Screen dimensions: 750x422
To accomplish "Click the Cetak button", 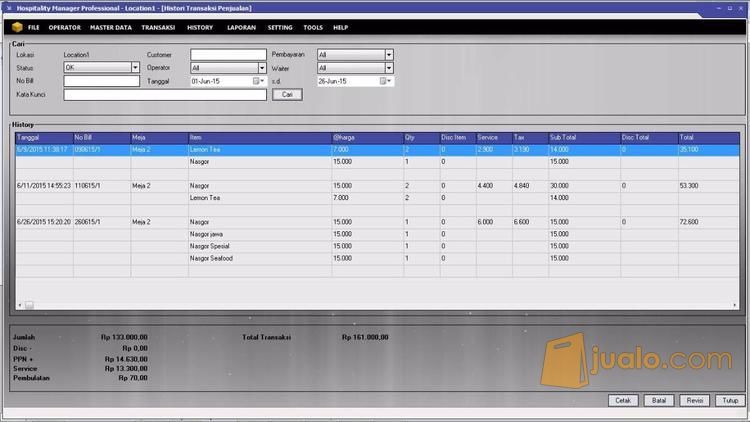I will tap(623, 400).
